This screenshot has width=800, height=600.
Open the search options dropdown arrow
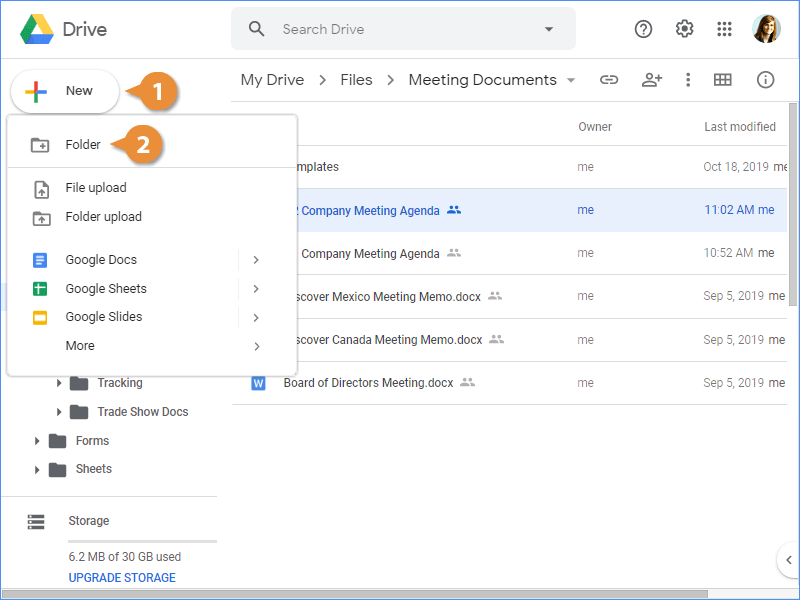[548, 29]
